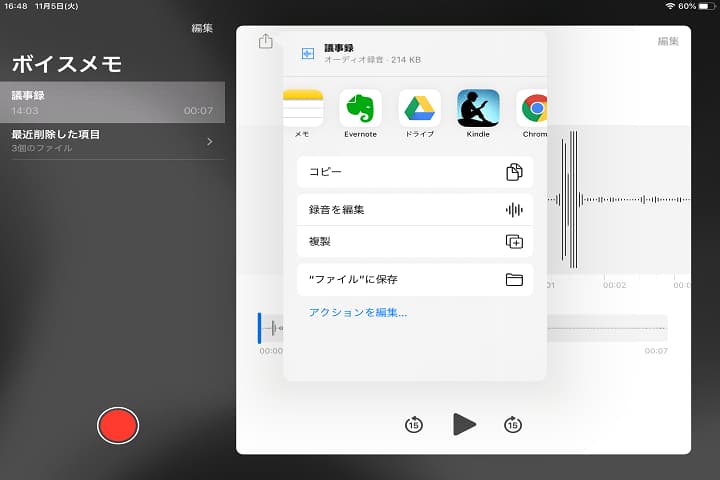Choose 複製 (Duplicate) action
Image resolution: width=720 pixels, height=480 pixels.
(x=415, y=242)
